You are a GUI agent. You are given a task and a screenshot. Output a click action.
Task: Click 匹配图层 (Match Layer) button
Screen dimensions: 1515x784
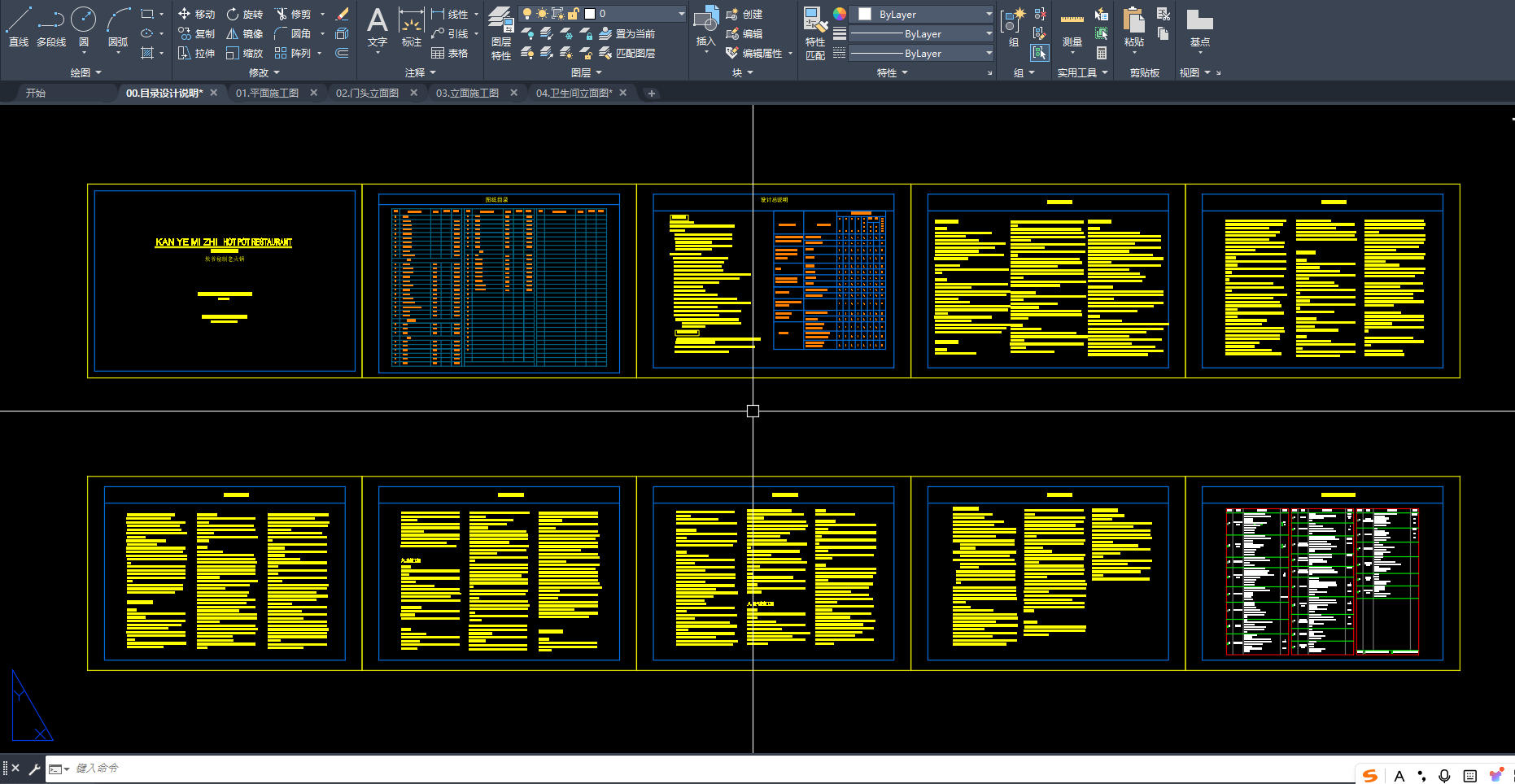click(x=627, y=53)
